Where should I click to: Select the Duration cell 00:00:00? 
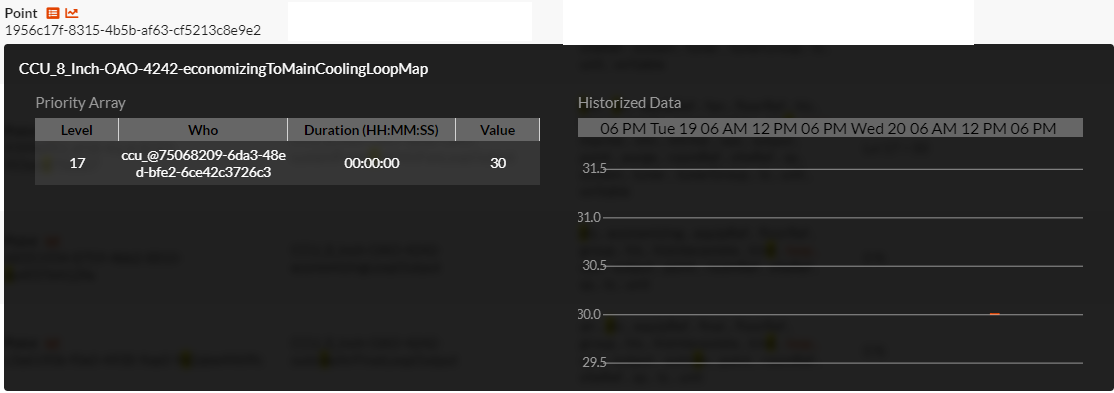pos(372,163)
